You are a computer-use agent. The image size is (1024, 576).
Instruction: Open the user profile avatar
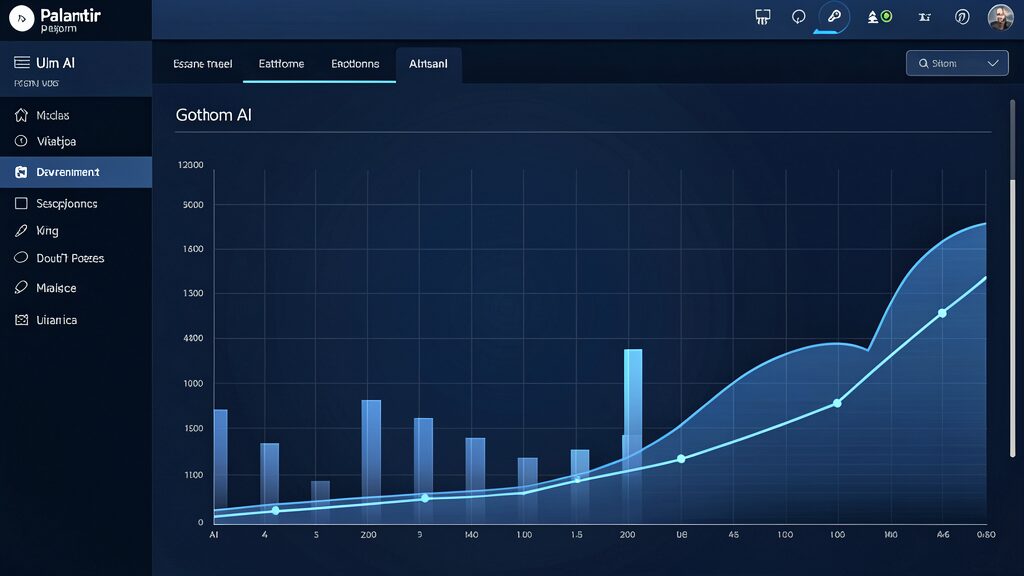click(1000, 17)
